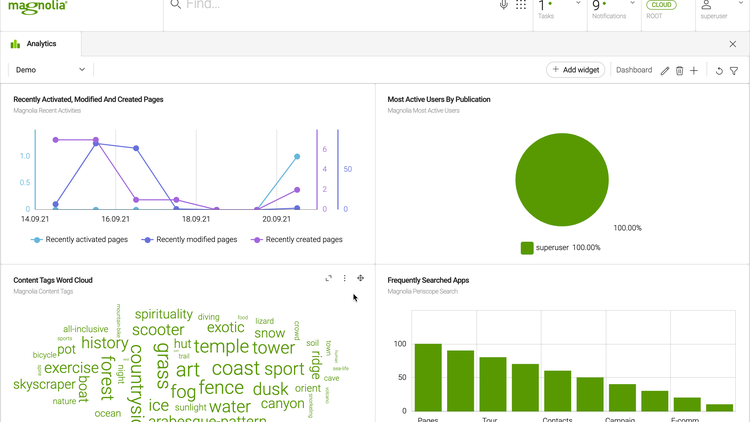The height and width of the screenshot is (422, 750).
Task: Toggle superuser legend entry in pie chart
Action: 561,248
